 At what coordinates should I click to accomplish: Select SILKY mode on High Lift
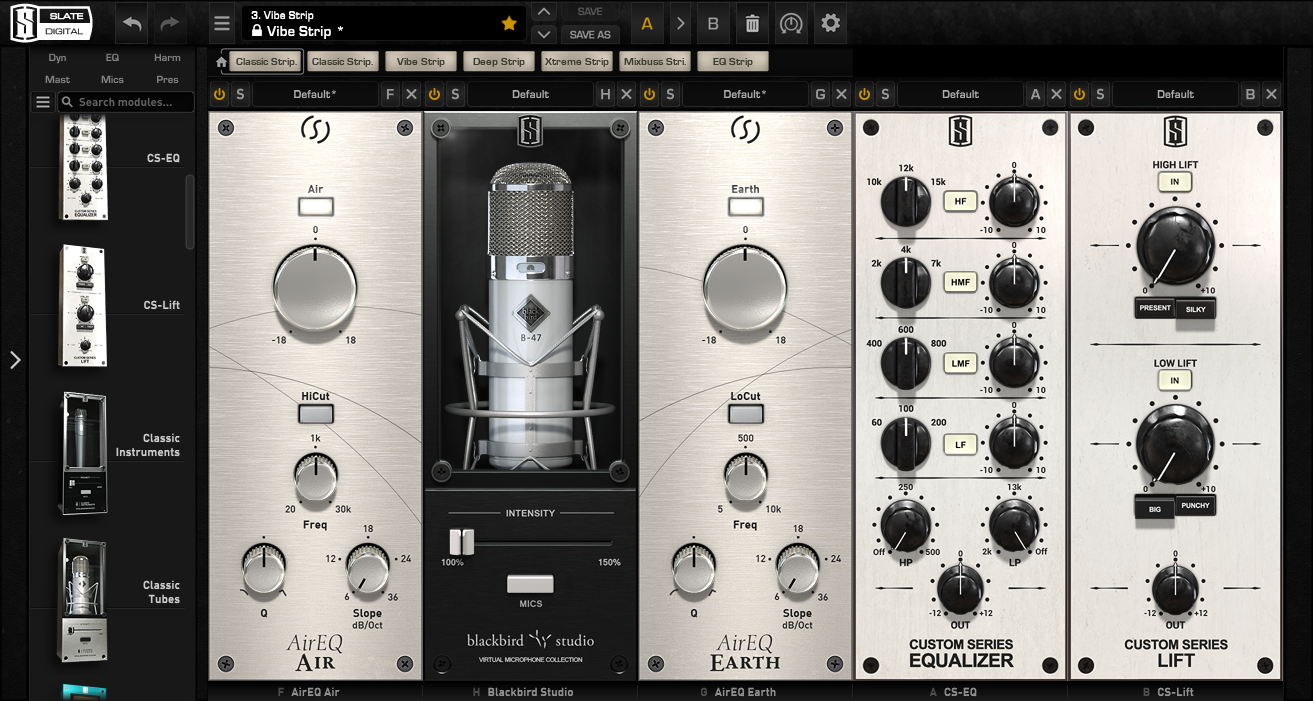[1196, 308]
